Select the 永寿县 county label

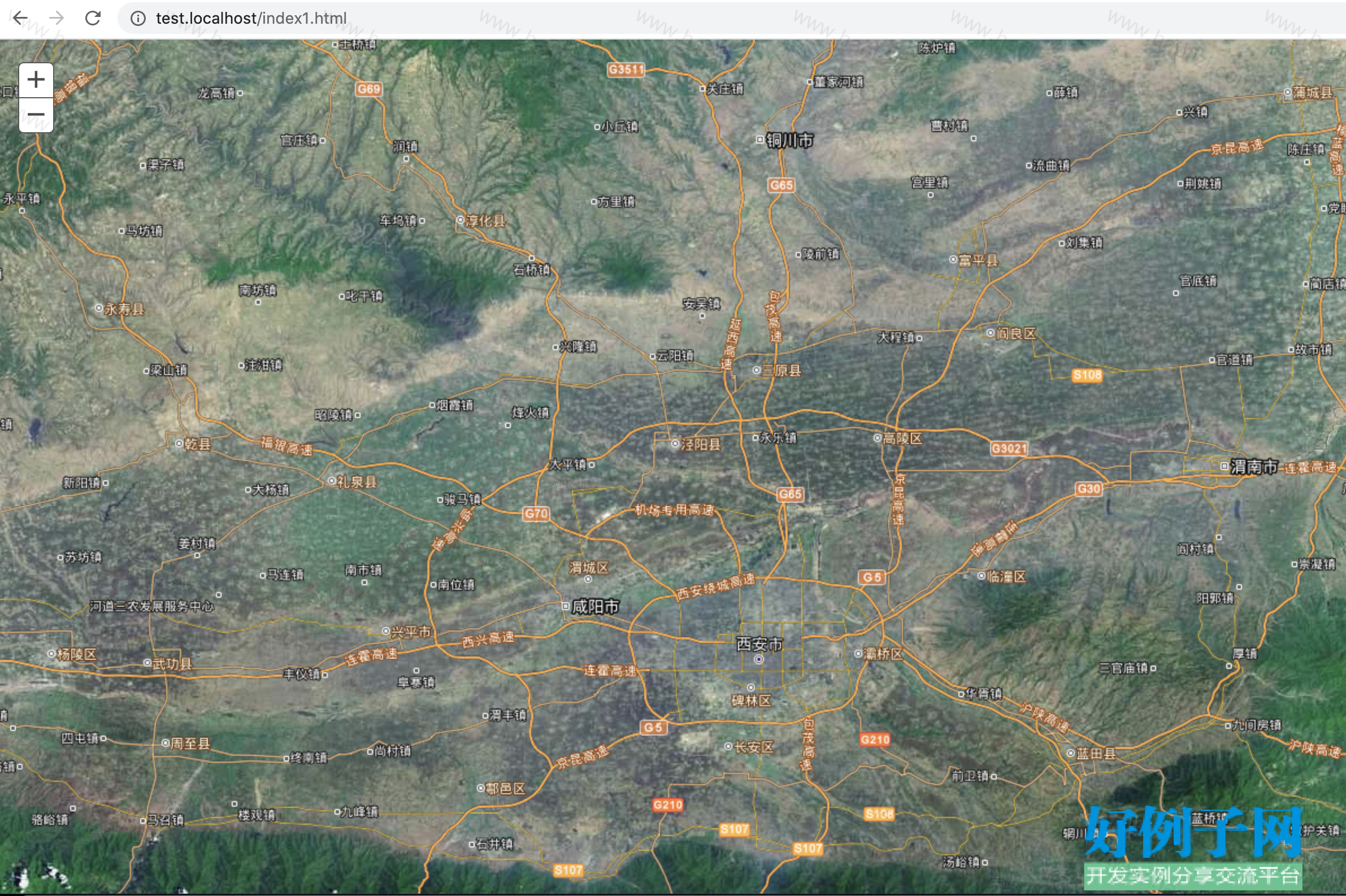(124, 309)
